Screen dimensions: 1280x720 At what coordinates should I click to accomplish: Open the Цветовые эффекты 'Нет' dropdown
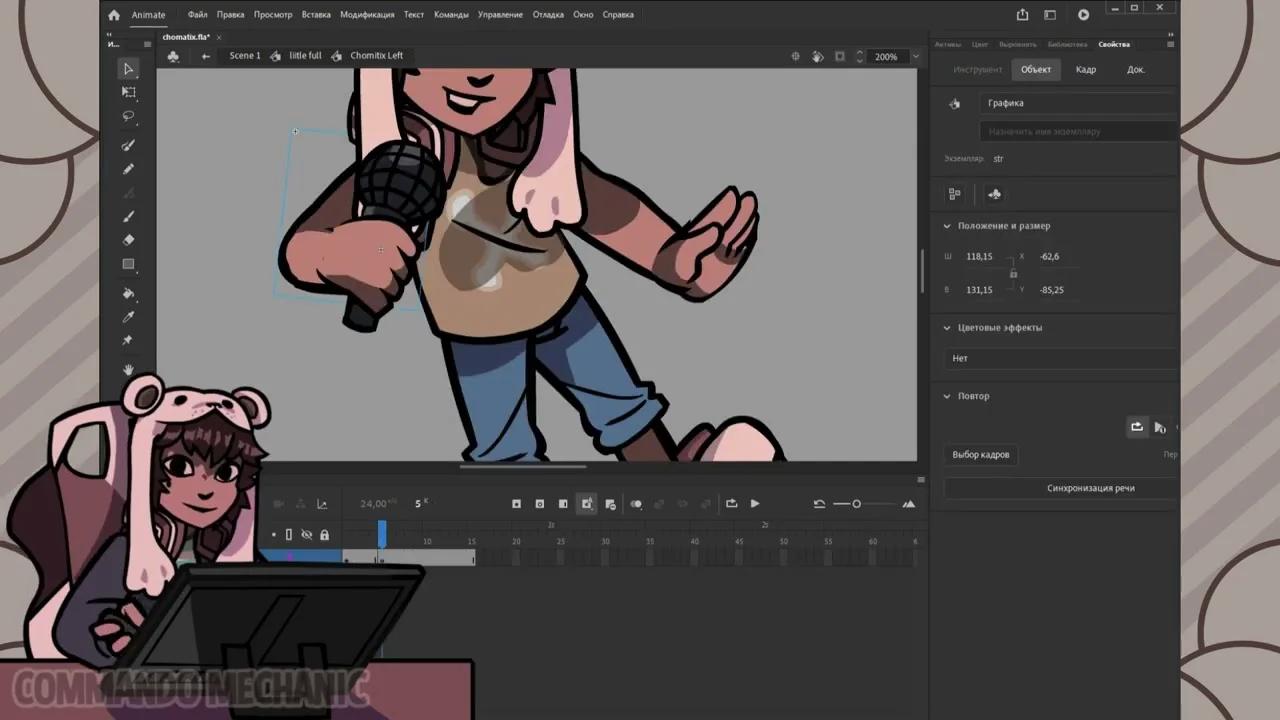1060,358
